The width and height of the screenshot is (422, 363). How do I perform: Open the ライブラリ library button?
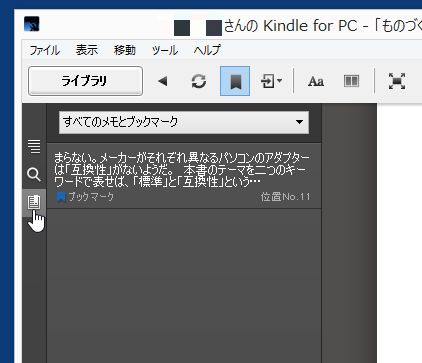click(x=85, y=81)
